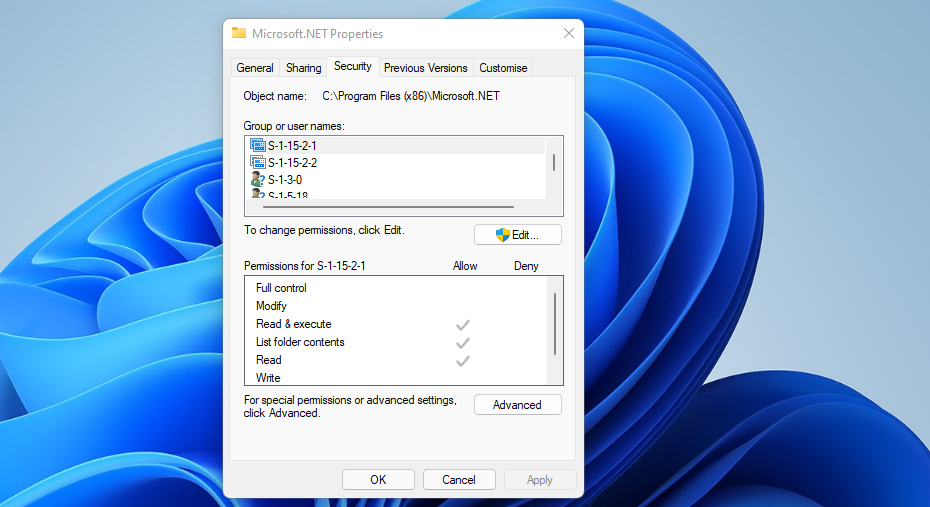Open the General tab
The width and height of the screenshot is (930, 507).
[x=255, y=68]
